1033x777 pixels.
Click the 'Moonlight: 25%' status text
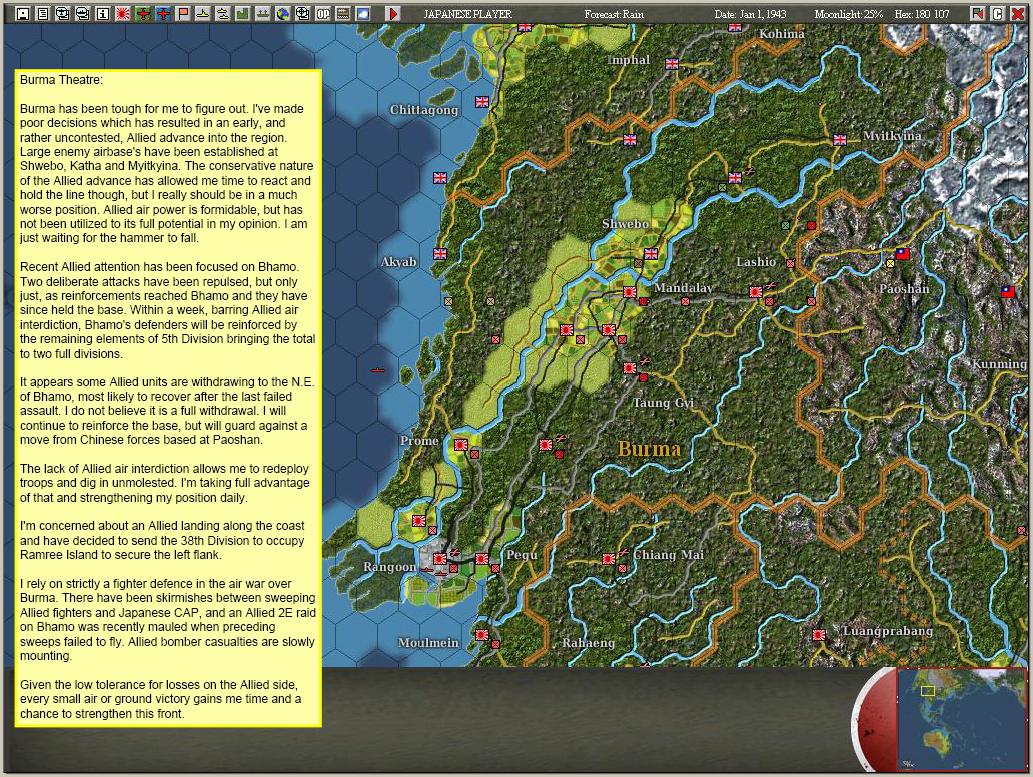[849, 14]
